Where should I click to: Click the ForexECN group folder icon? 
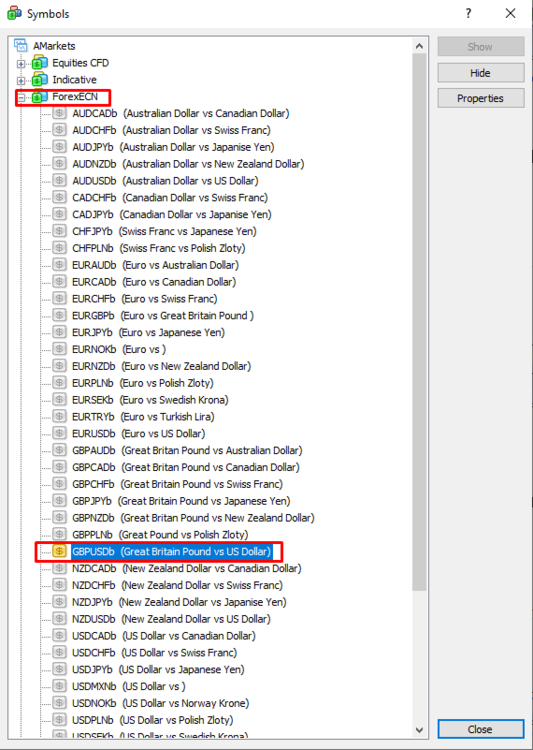click(x=40, y=97)
